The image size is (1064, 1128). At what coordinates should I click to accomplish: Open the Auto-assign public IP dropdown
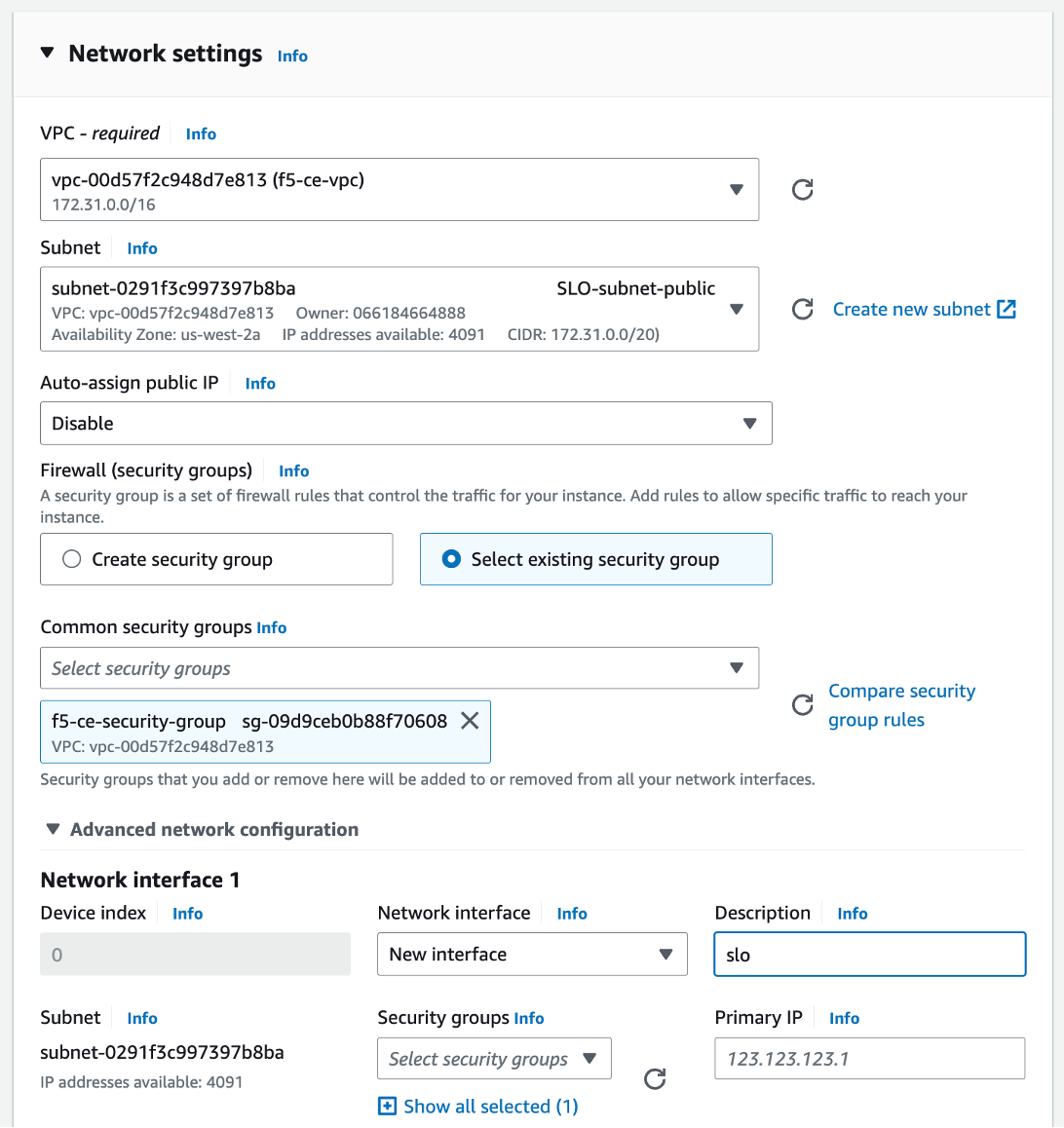click(749, 423)
